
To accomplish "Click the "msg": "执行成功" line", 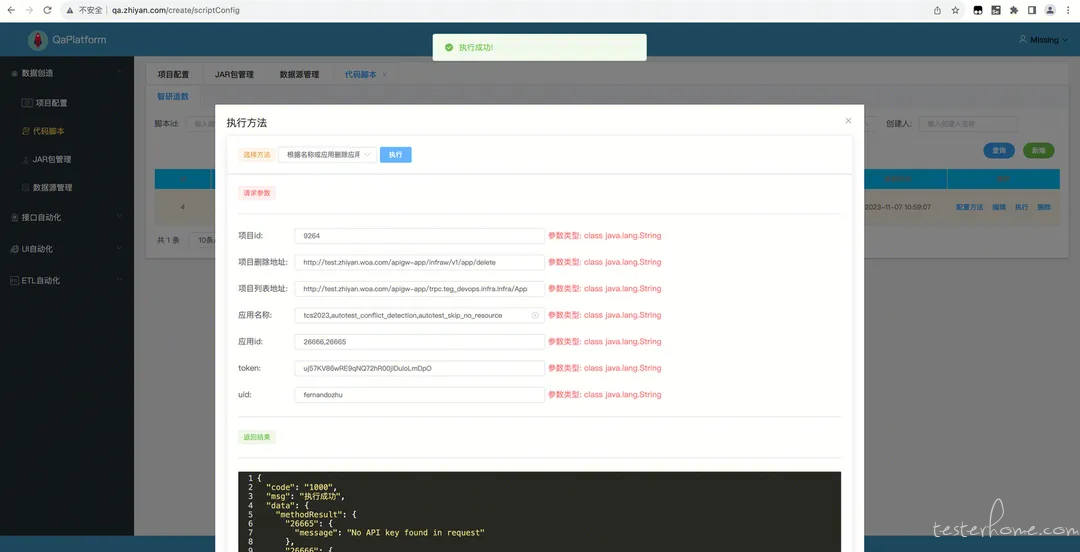I will [305, 496].
